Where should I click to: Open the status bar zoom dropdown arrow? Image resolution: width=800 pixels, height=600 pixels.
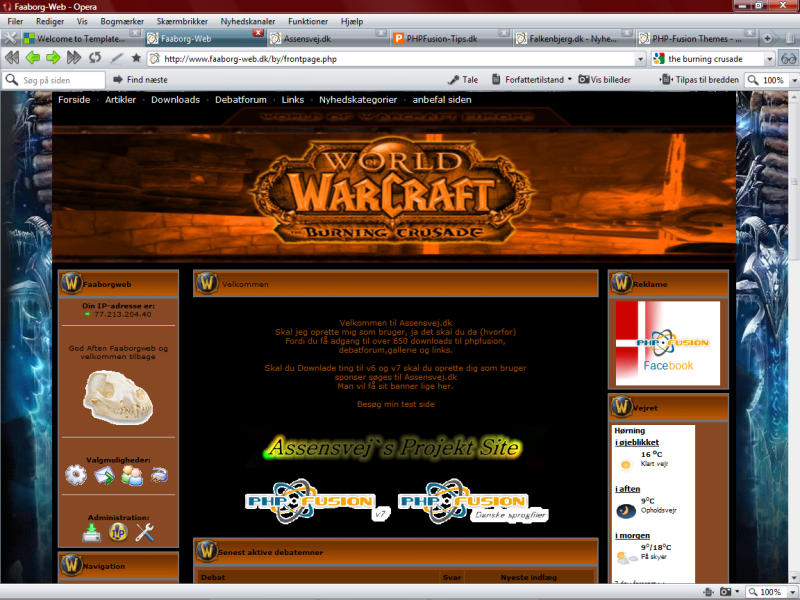(792, 592)
